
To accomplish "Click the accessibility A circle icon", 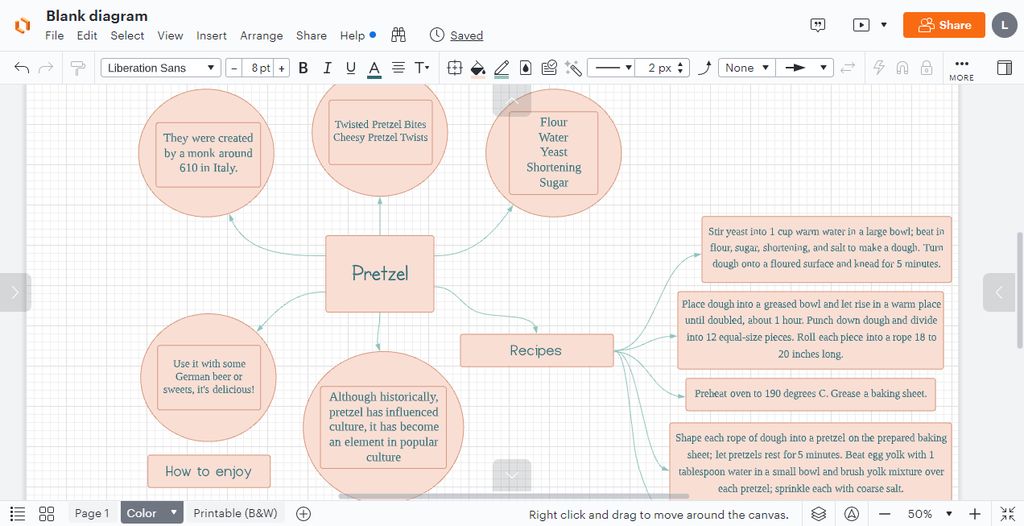I will (x=852, y=514).
